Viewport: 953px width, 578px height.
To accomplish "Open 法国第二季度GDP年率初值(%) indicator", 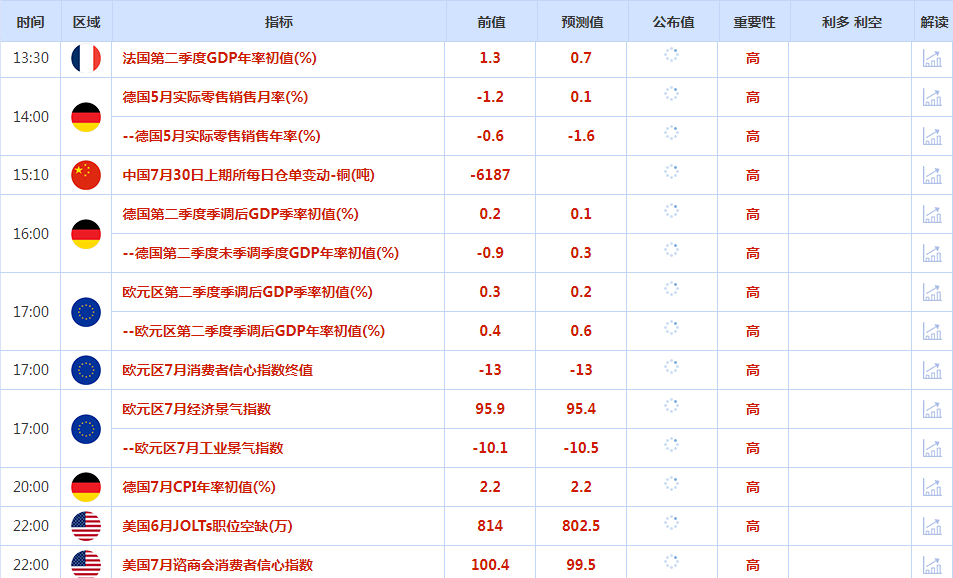I will tap(219, 58).
